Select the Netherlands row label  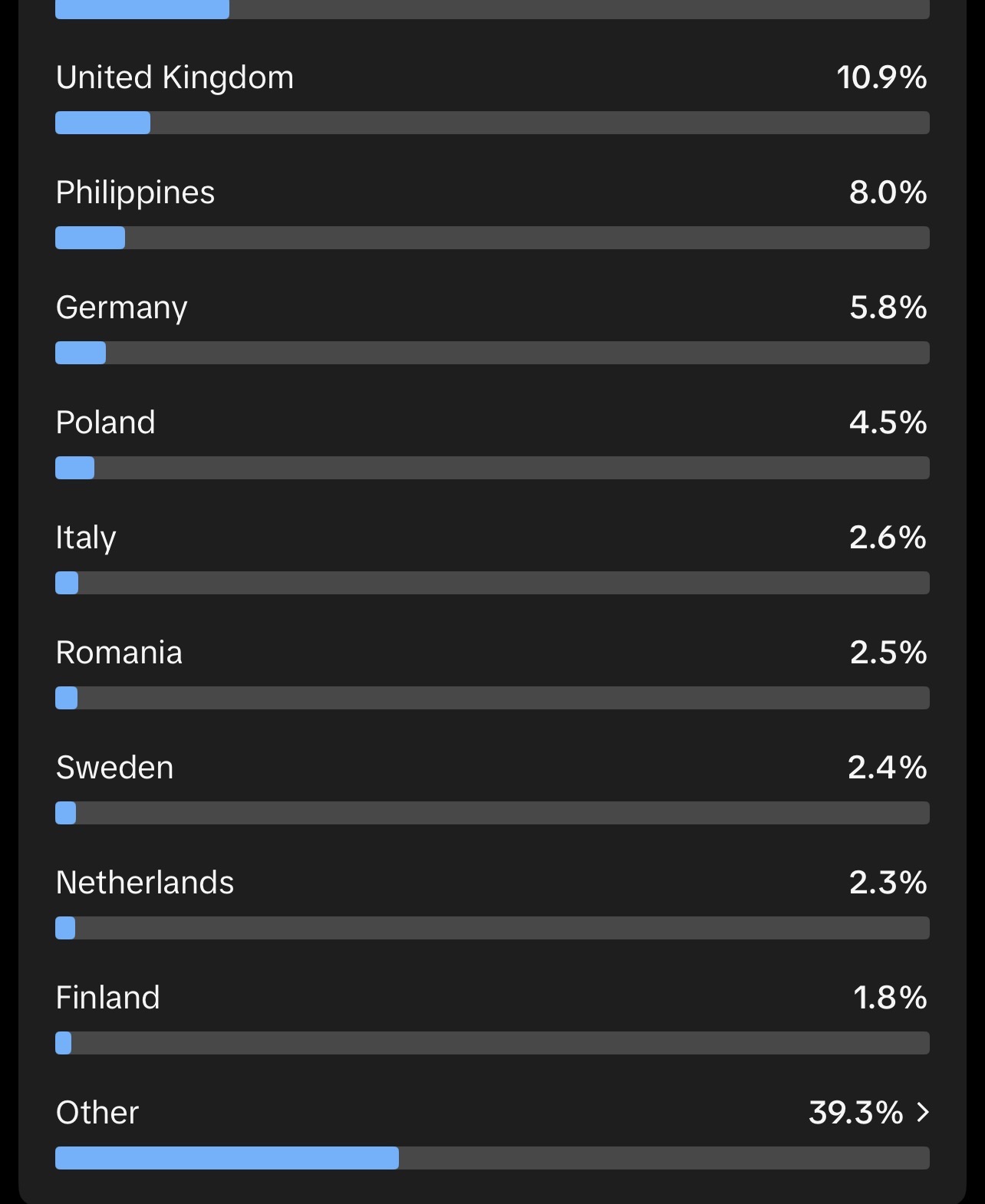click(x=145, y=883)
